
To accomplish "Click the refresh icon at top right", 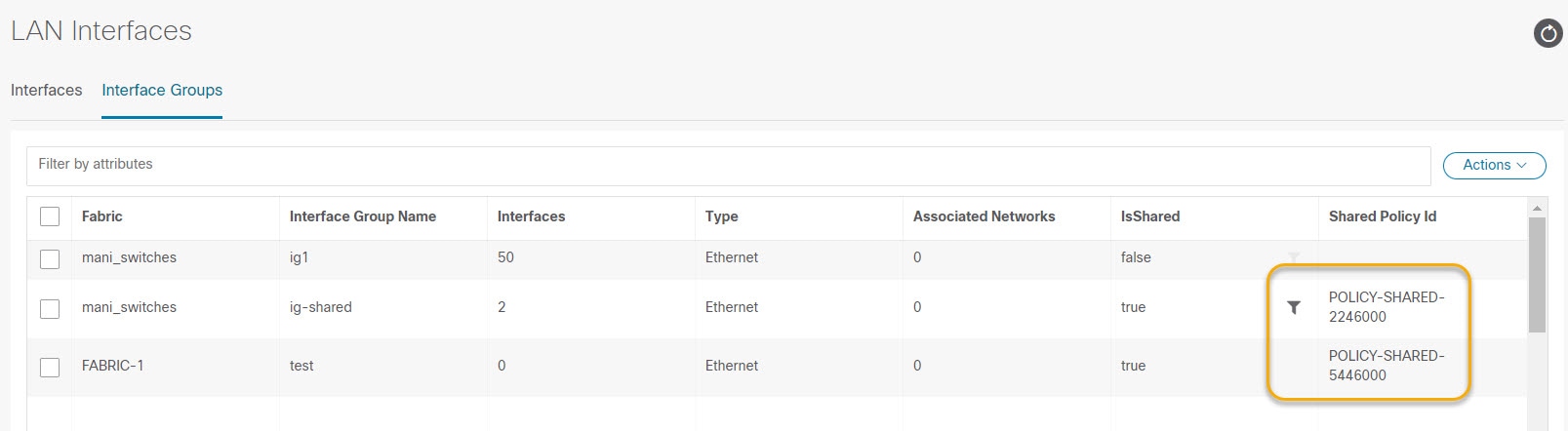I will (x=1548, y=33).
